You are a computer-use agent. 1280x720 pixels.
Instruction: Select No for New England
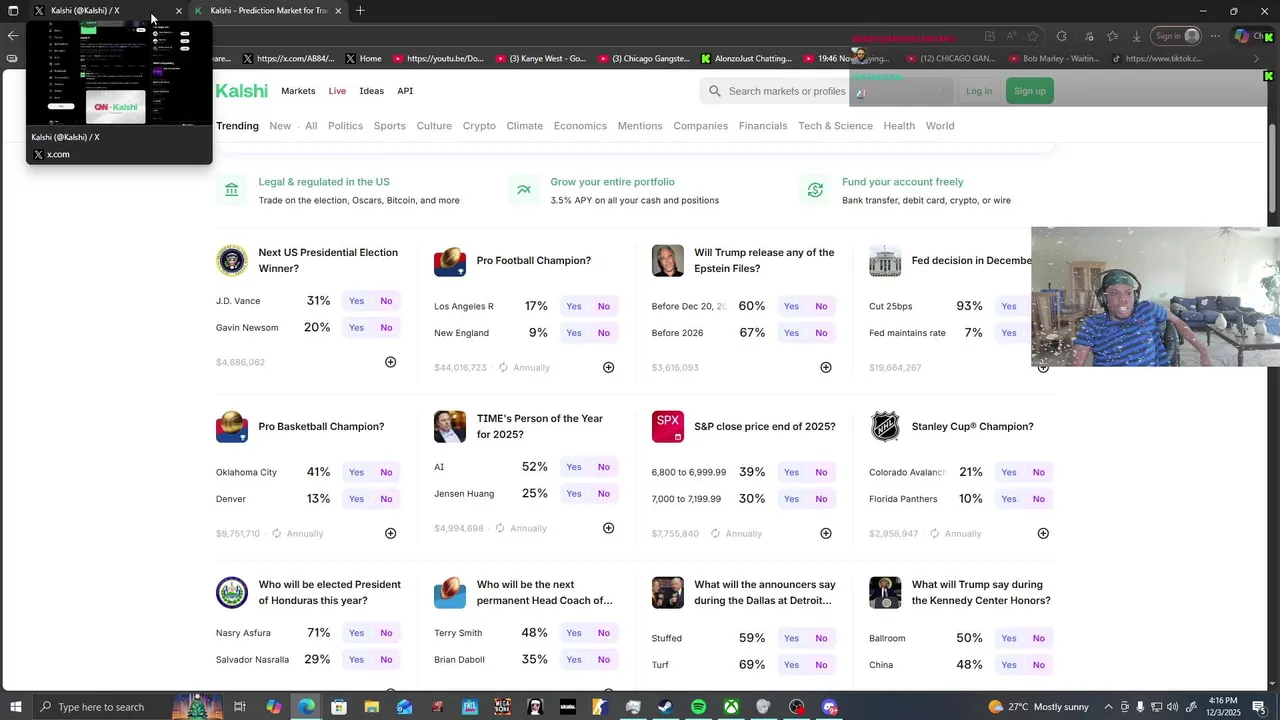pyautogui.click(x=604, y=333)
